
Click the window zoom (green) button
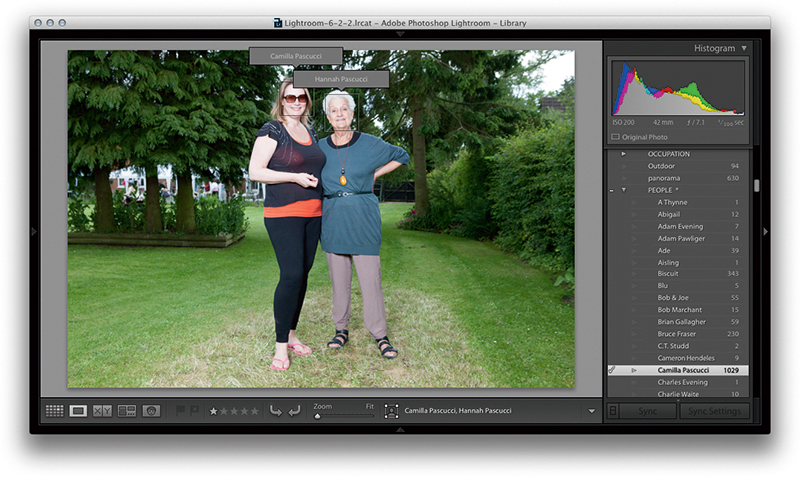coord(62,22)
